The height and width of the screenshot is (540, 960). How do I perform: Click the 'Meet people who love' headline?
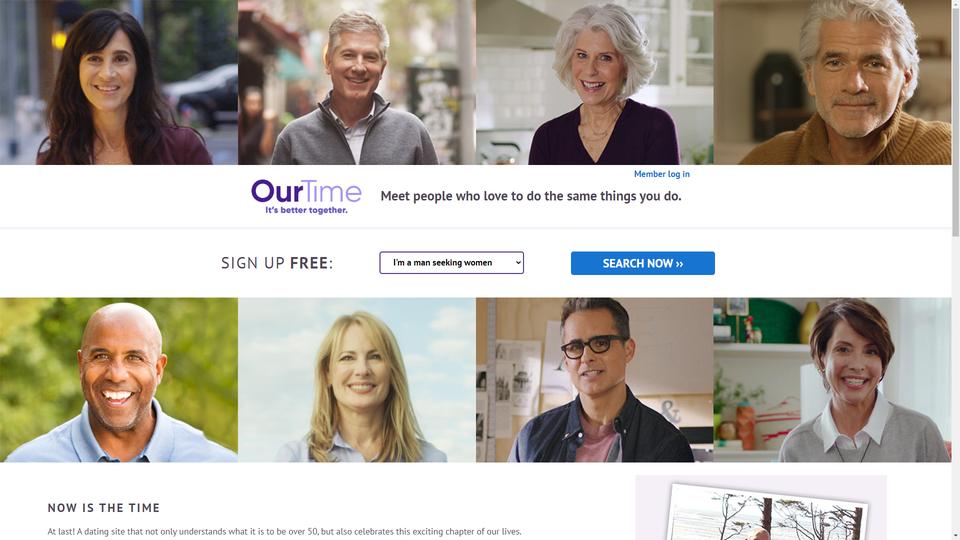[531, 196]
